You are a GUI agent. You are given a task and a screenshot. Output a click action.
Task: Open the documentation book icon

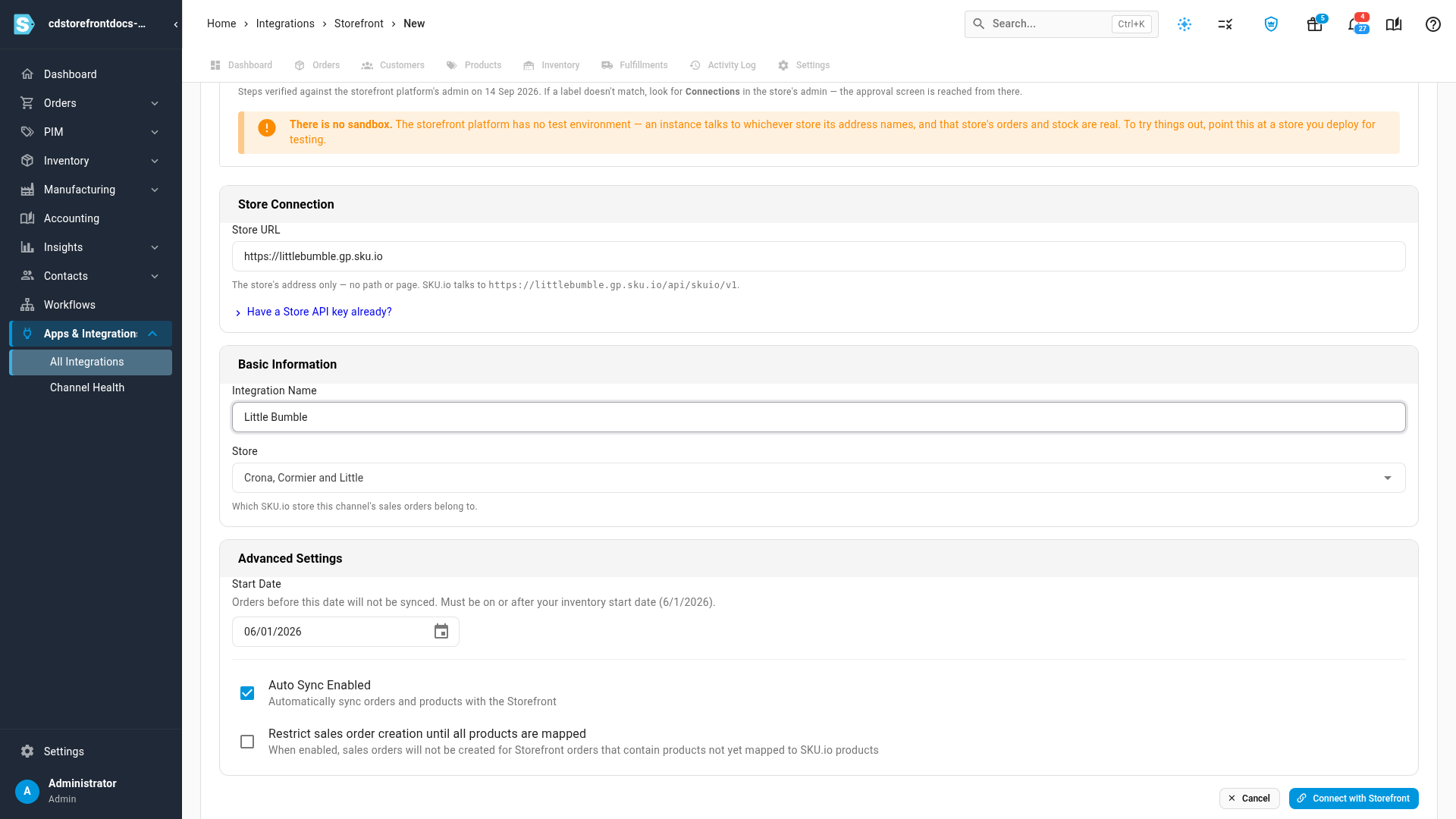(1394, 24)
